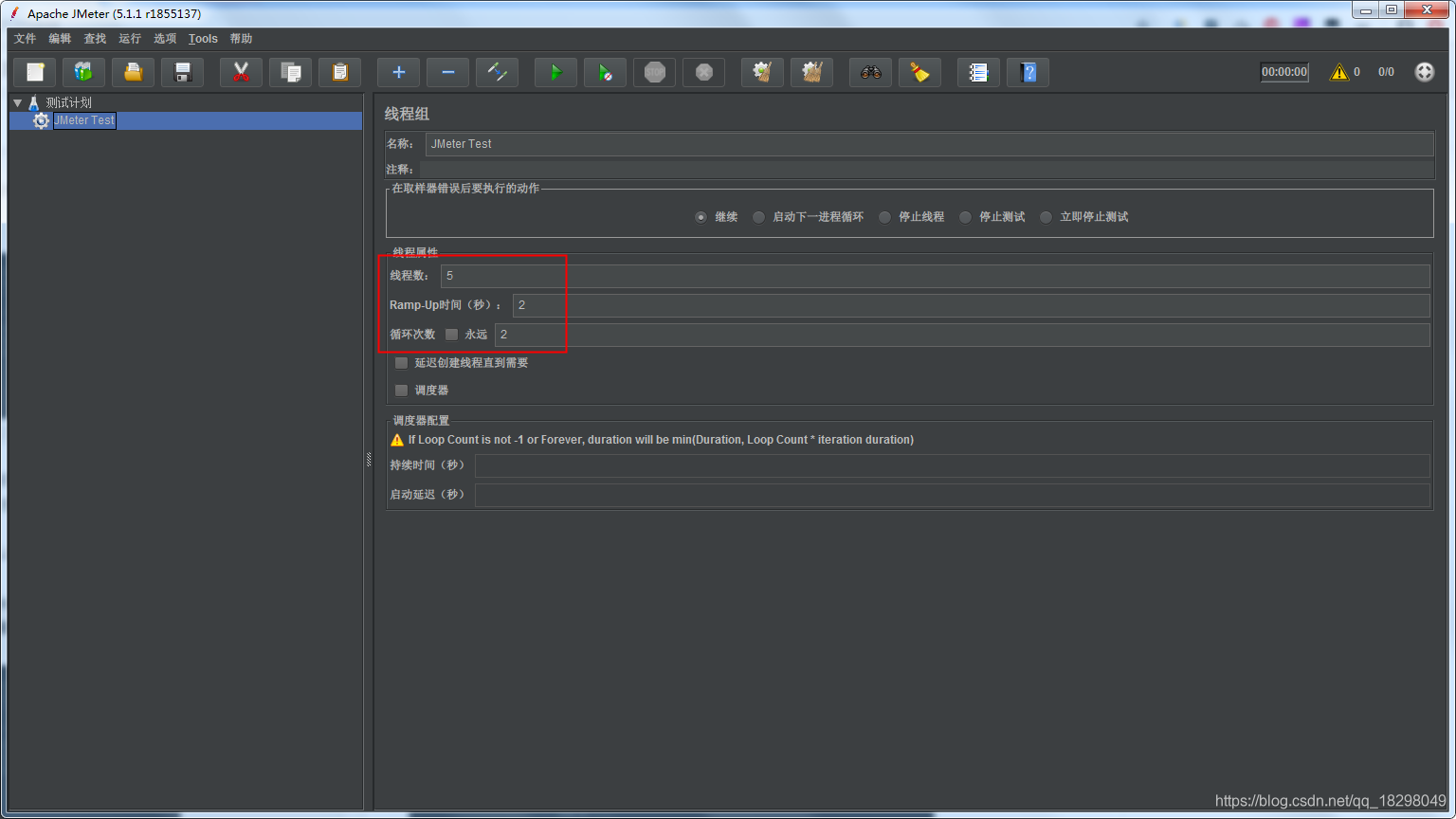This screenshot has height=819, width=1456.
Task: Click the Cut scissors icon
Action: (x=242, y=72)
